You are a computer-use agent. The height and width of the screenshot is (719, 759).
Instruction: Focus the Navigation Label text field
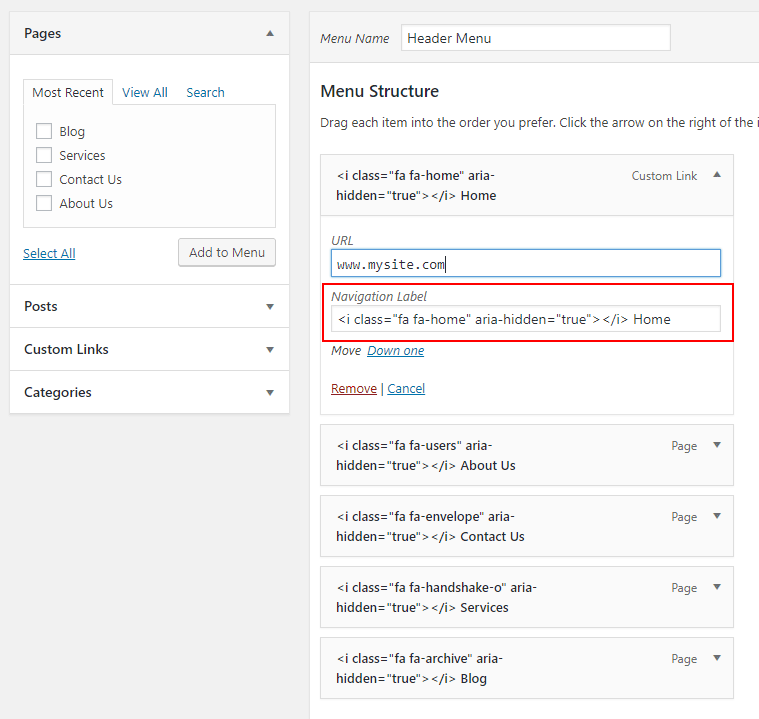(526, 319)
